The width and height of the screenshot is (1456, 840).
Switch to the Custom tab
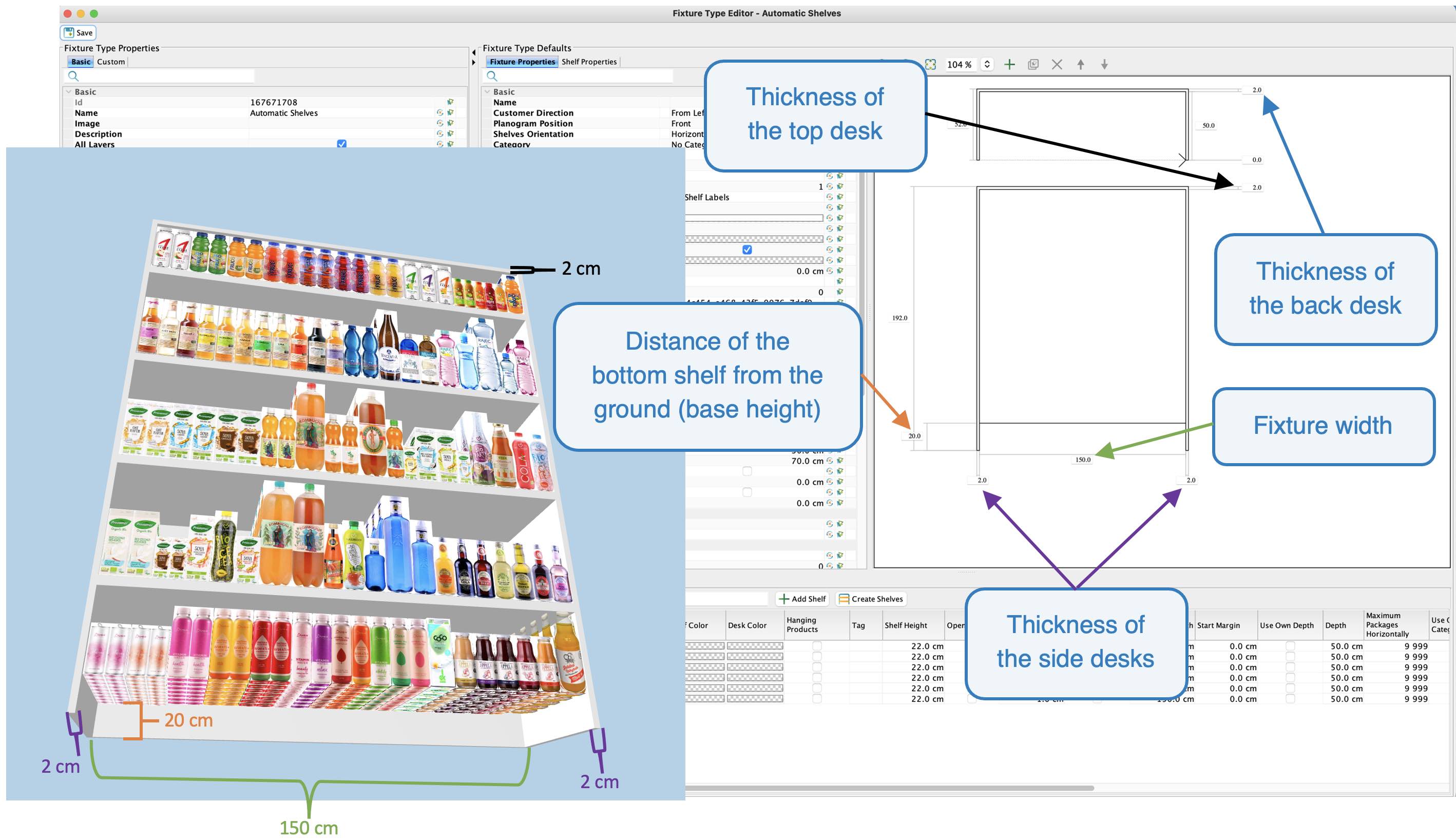(x=111, y=62)
